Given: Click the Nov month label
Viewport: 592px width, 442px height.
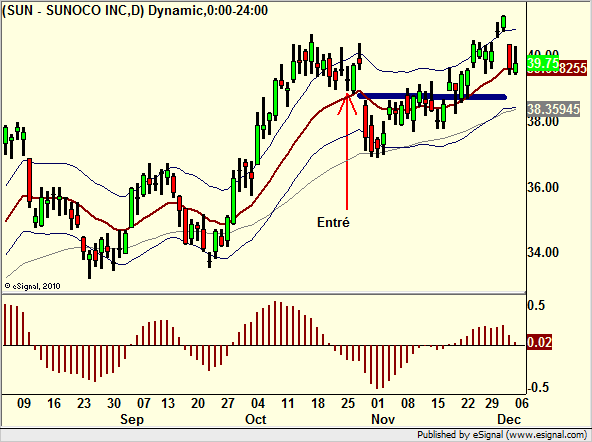Looking at the screenshot, I should pos(383,419).
